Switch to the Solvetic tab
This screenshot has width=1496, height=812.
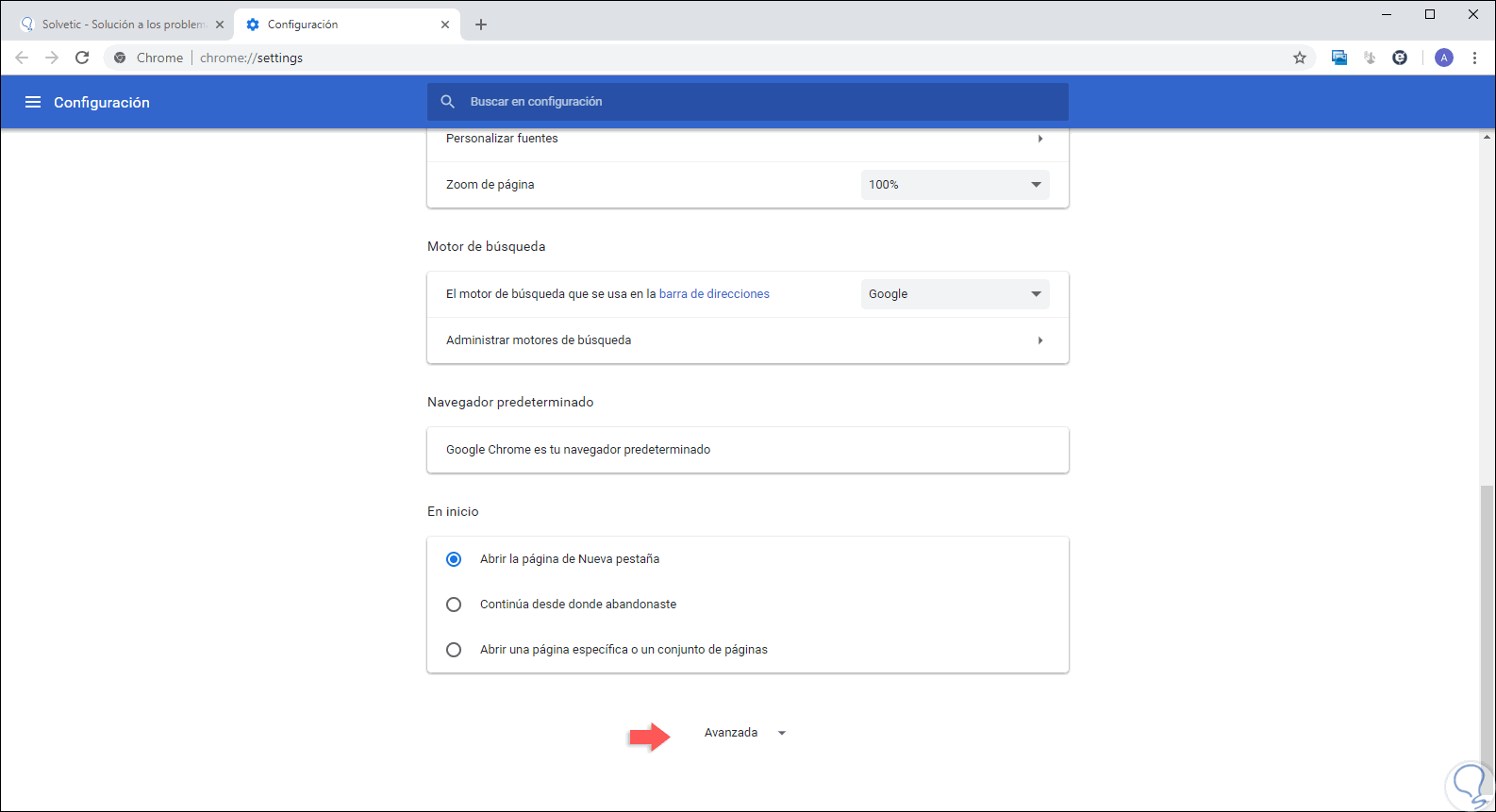[x=118, y=25]
